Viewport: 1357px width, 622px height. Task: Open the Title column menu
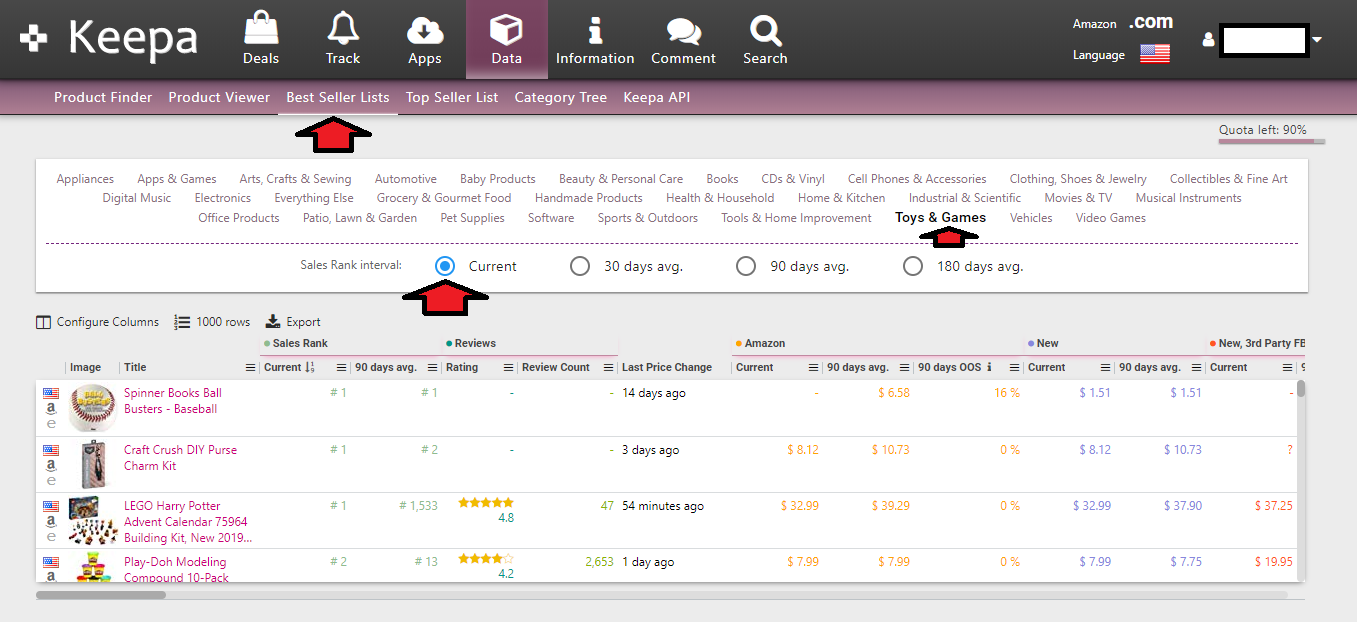[x=251, y=367]
